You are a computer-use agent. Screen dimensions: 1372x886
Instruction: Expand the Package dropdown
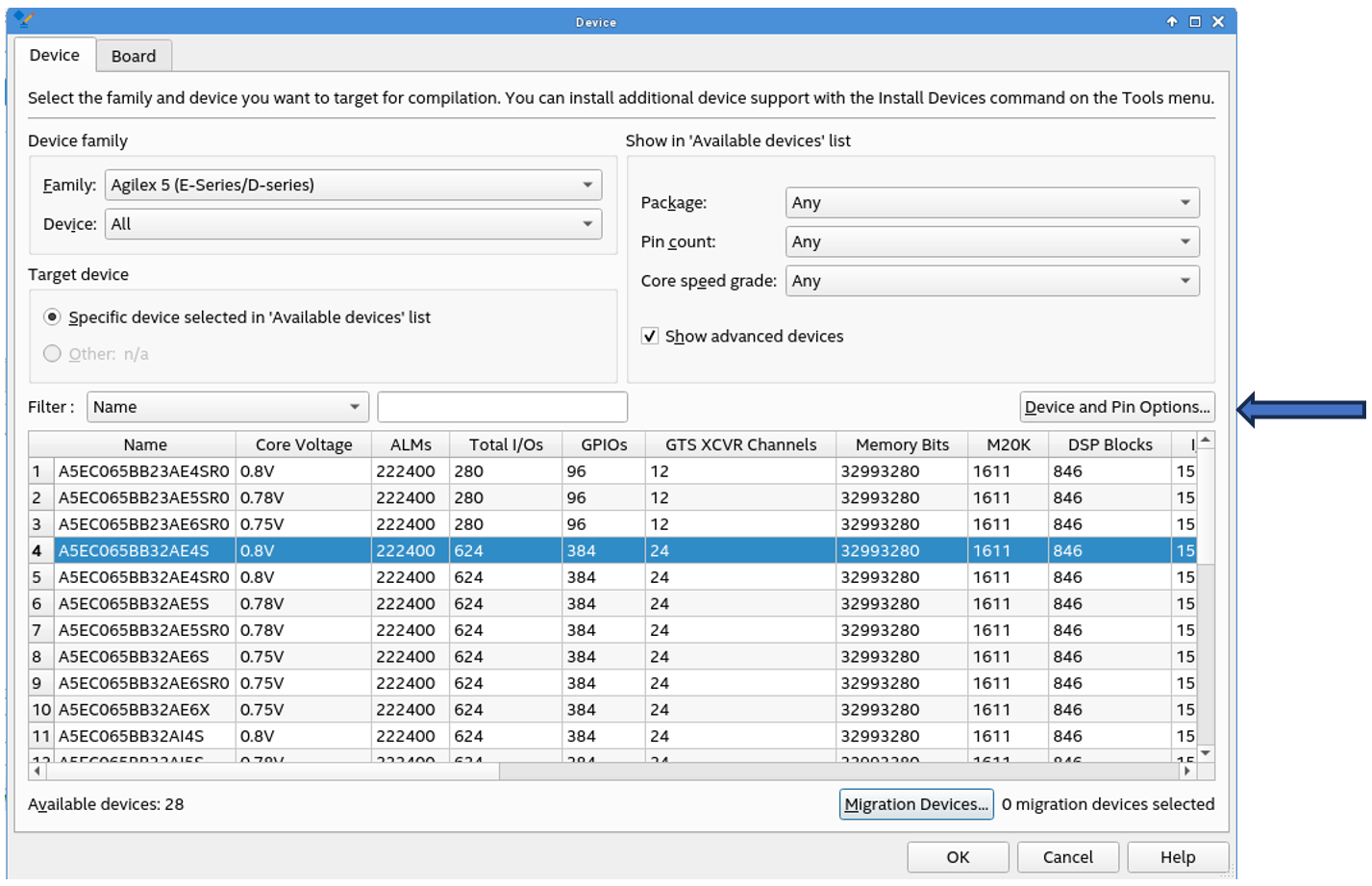click(x=991, y=203)
